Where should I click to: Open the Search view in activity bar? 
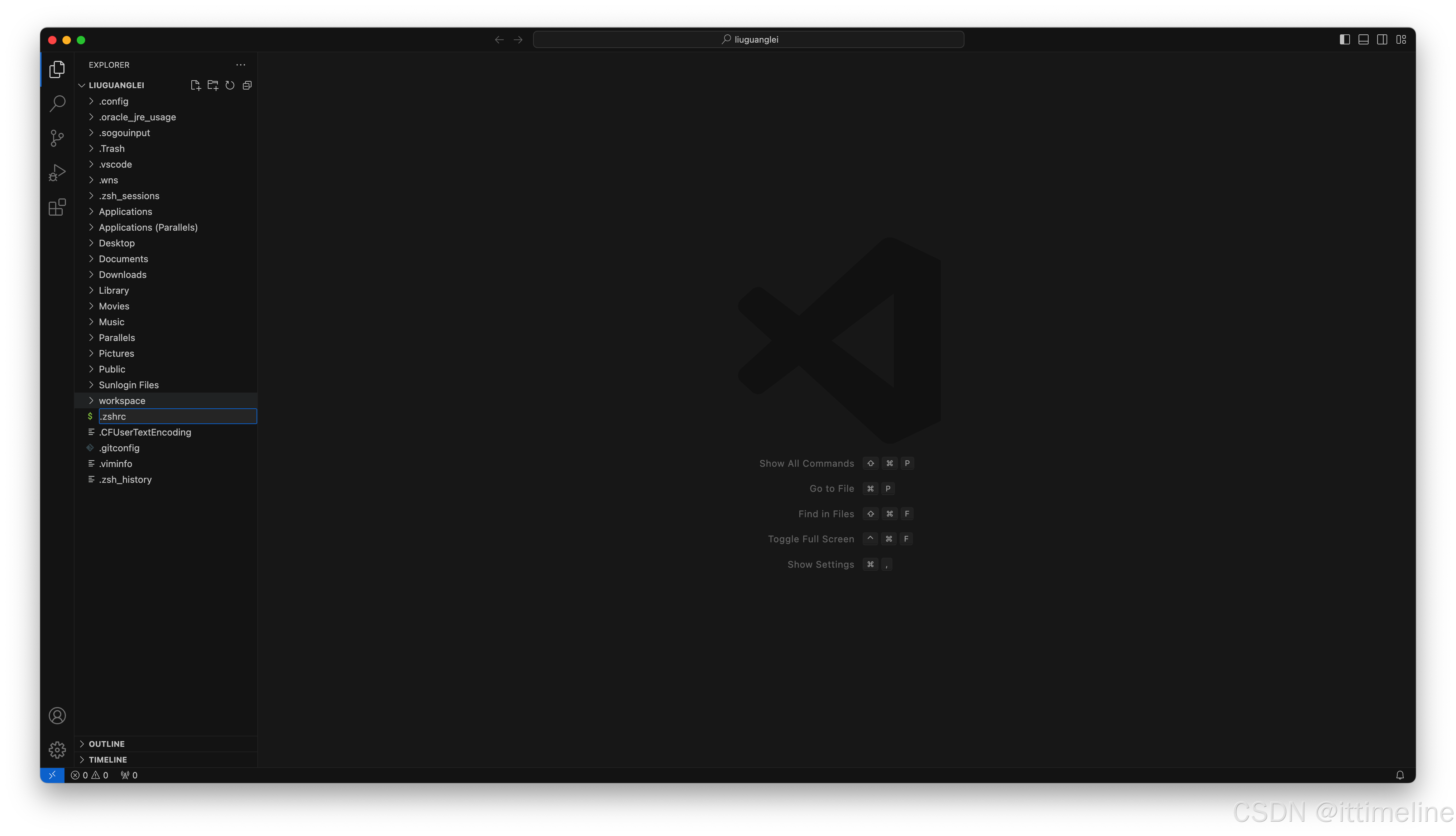tap(57, 104)
